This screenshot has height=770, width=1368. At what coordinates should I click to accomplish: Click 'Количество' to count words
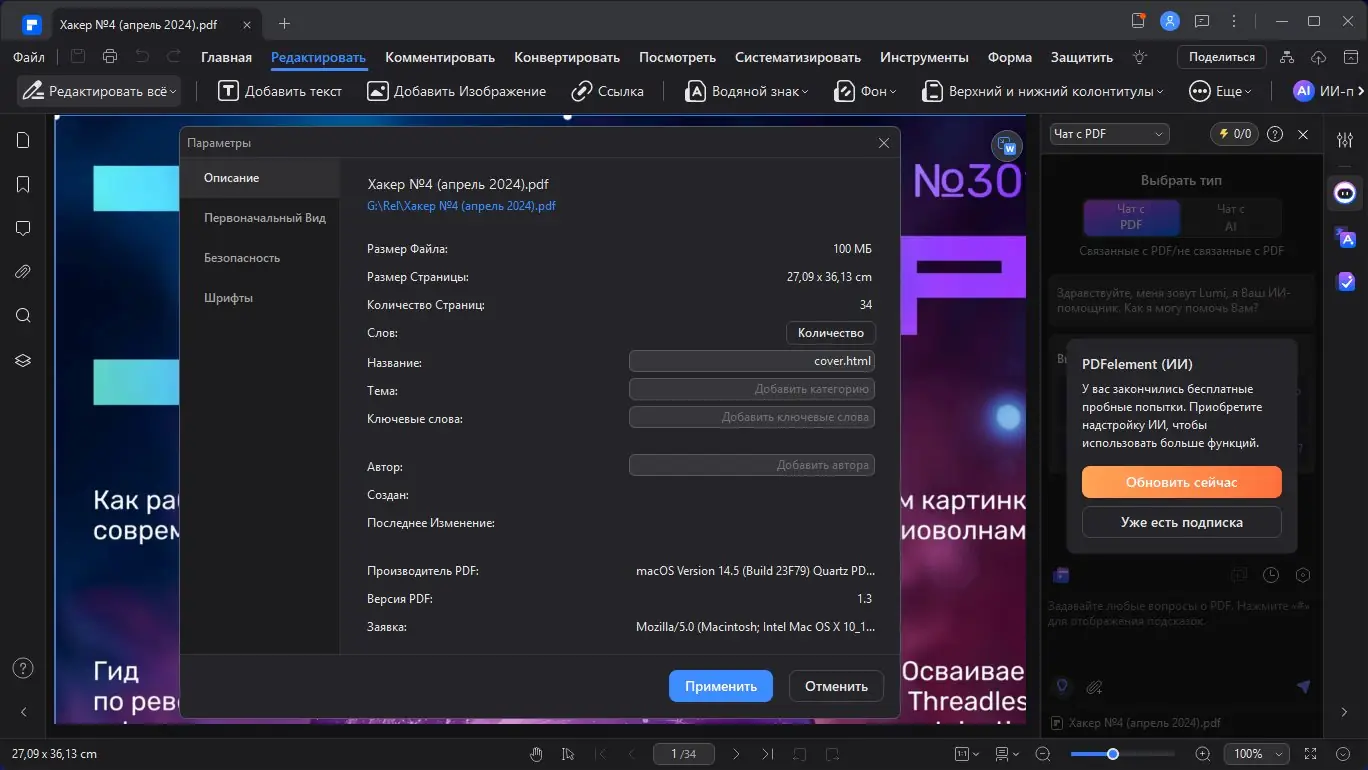click(x=831, y=333)
